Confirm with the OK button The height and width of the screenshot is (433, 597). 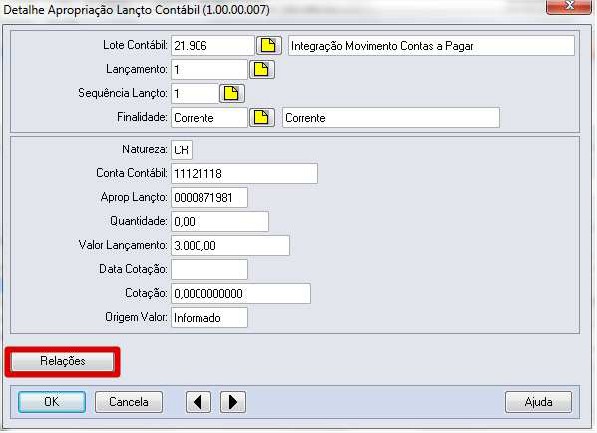(x=52, y=402)
